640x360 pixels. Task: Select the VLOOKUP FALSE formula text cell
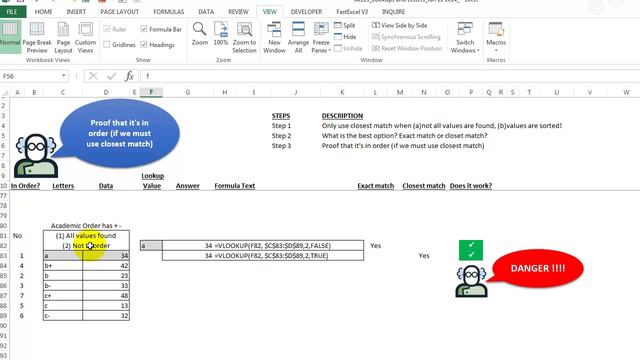(x=272, y=246)
